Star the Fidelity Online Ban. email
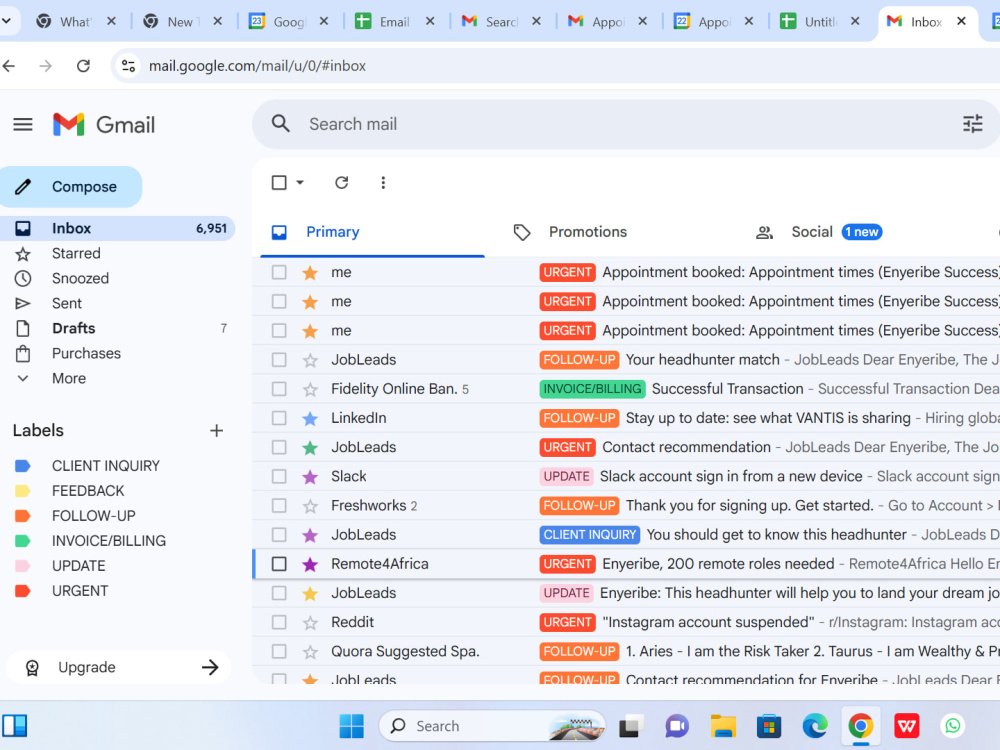 pos(310,389)
